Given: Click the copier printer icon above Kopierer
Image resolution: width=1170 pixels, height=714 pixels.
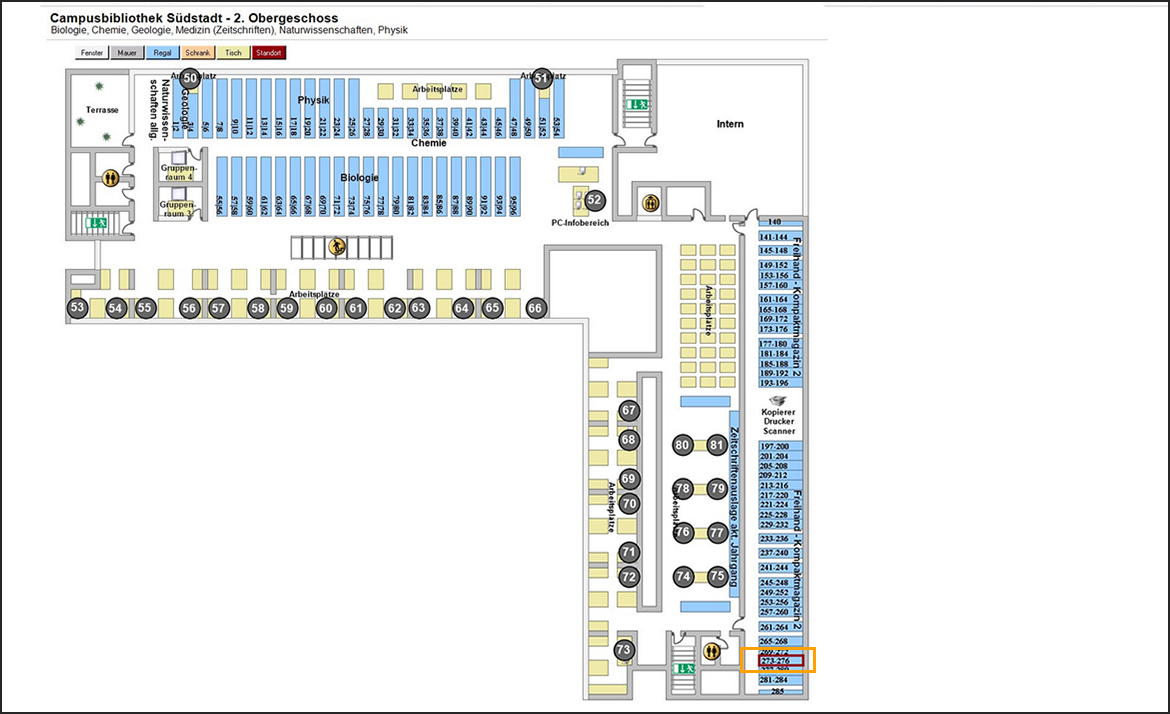Looking at the screenshot, I should pos(778,401).
